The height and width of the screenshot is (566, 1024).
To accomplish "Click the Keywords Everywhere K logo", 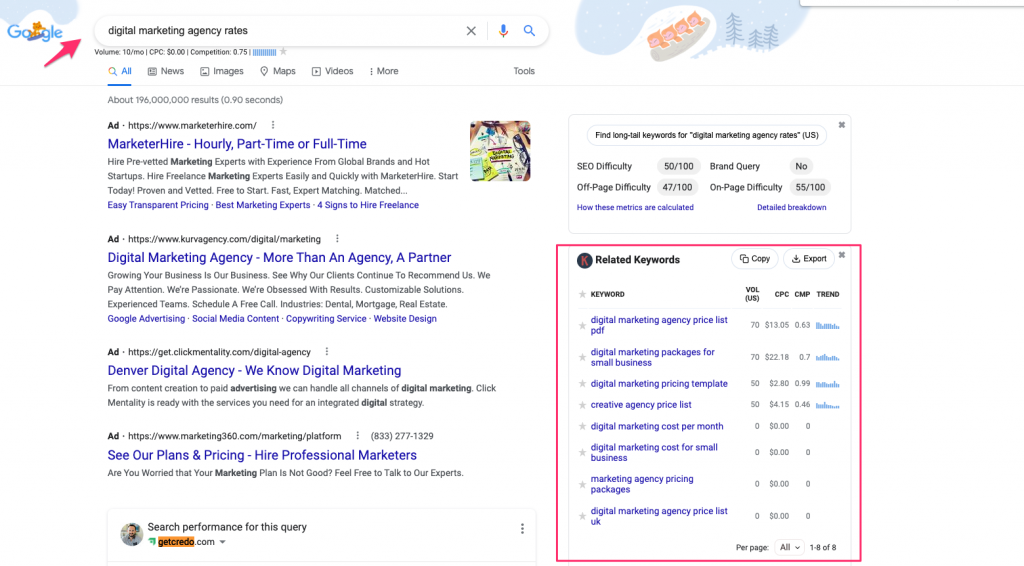I will [584, 260].
